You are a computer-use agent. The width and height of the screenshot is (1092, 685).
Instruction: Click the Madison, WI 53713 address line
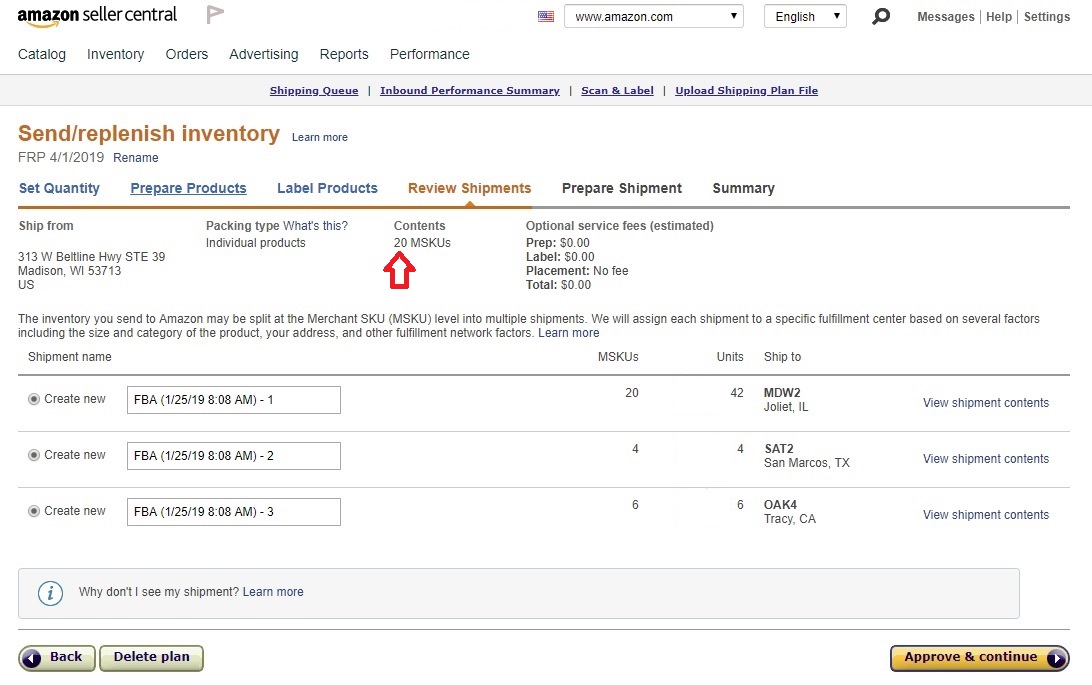point(70,271)
